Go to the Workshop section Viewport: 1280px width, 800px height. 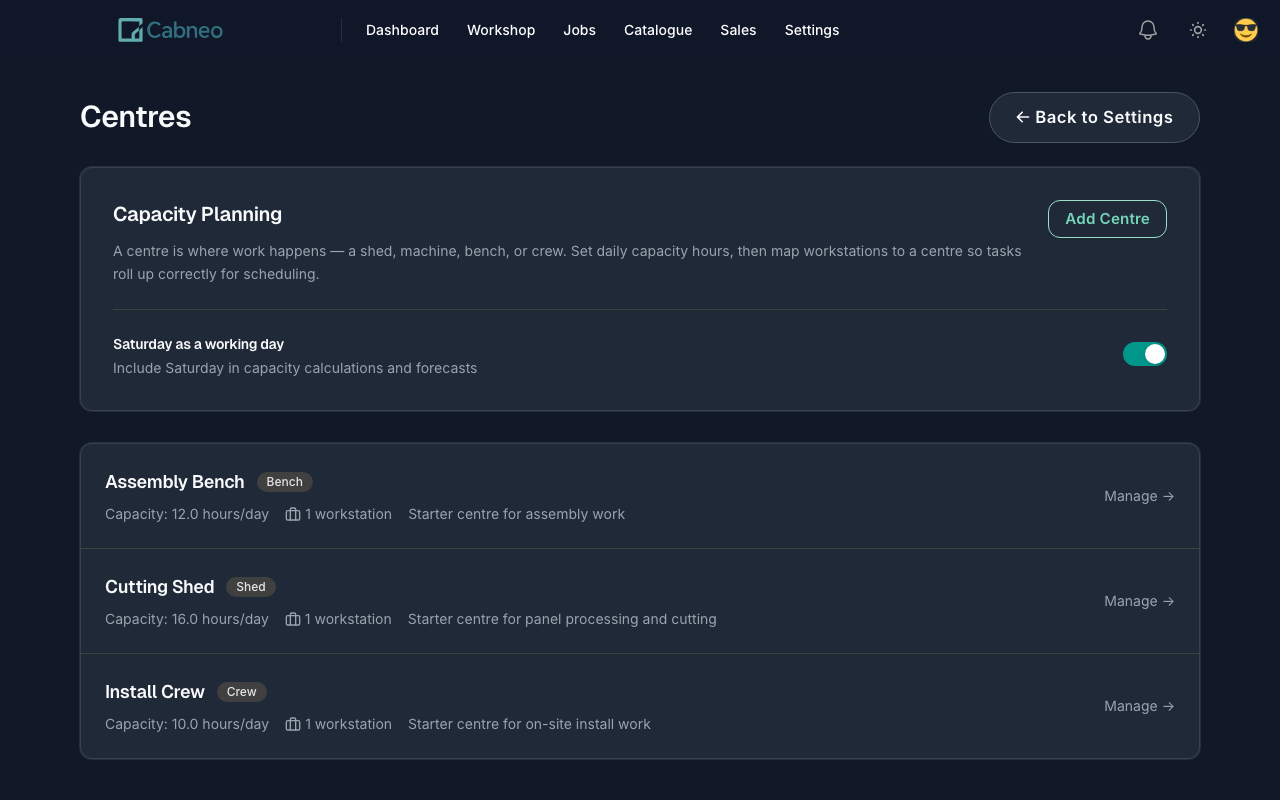pos(501,30)
